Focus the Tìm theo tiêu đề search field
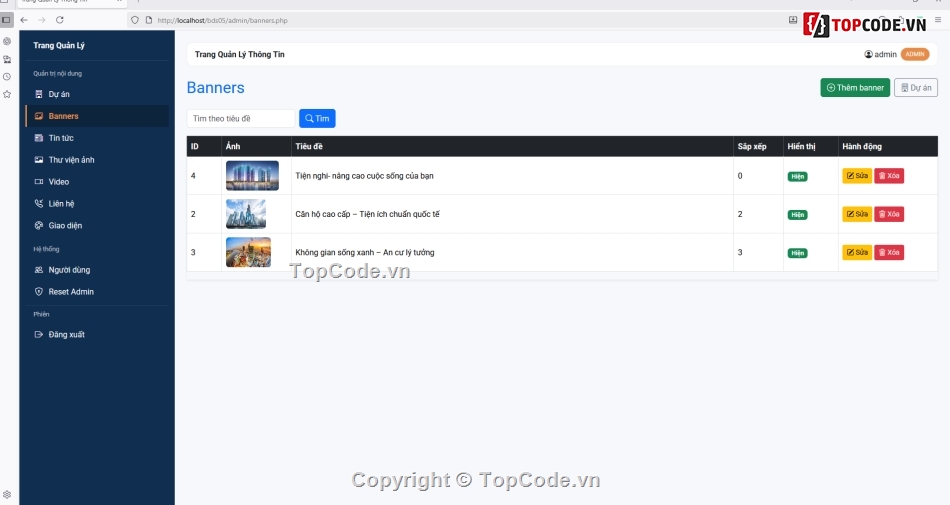The image size is (950, 505). coord(241,118)
